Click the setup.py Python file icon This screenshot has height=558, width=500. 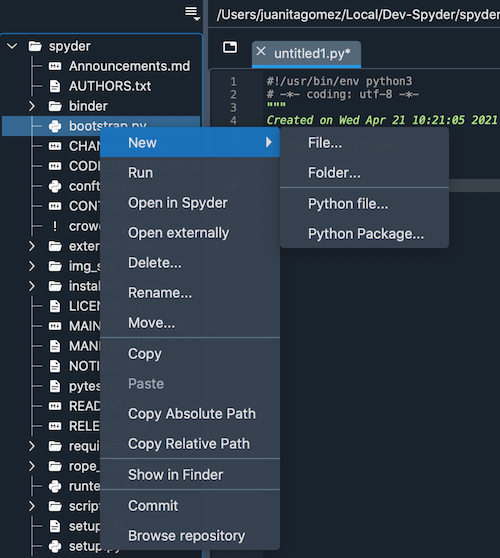tap(55, 546)
